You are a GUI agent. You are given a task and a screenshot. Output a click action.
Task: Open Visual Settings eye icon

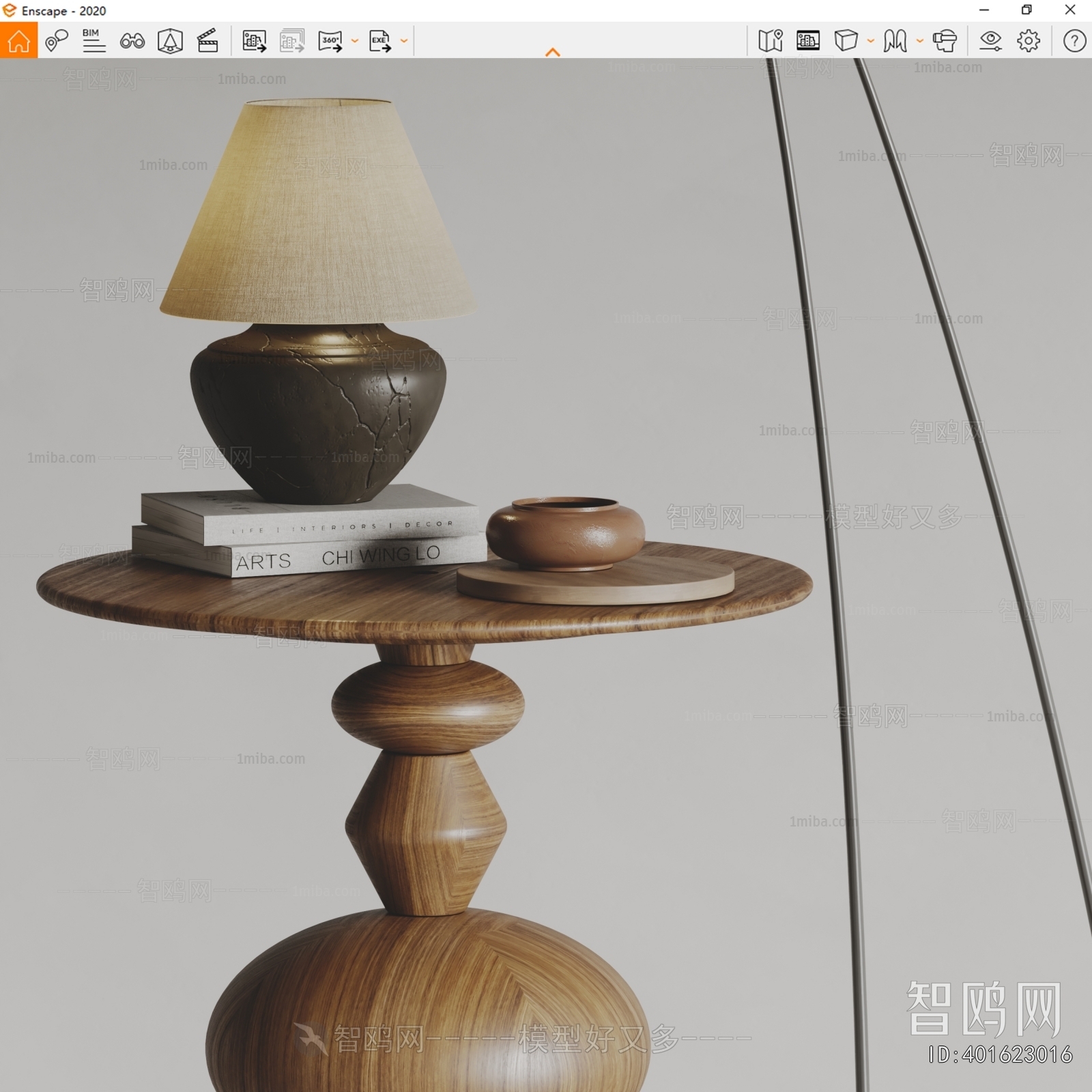coord(990,41)
